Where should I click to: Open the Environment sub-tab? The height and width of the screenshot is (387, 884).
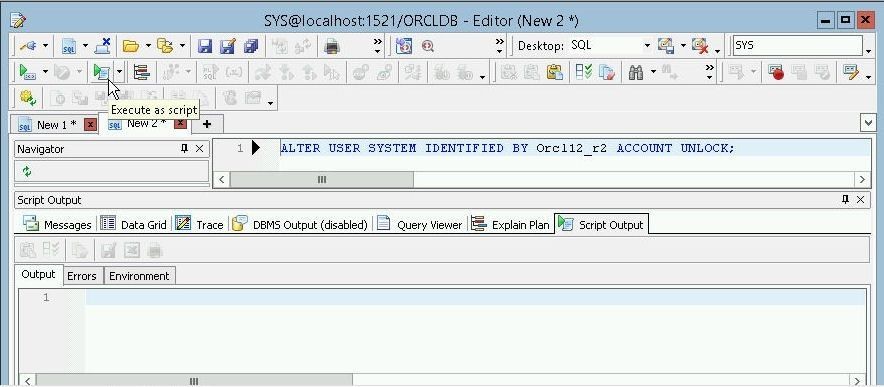(139, 276)
